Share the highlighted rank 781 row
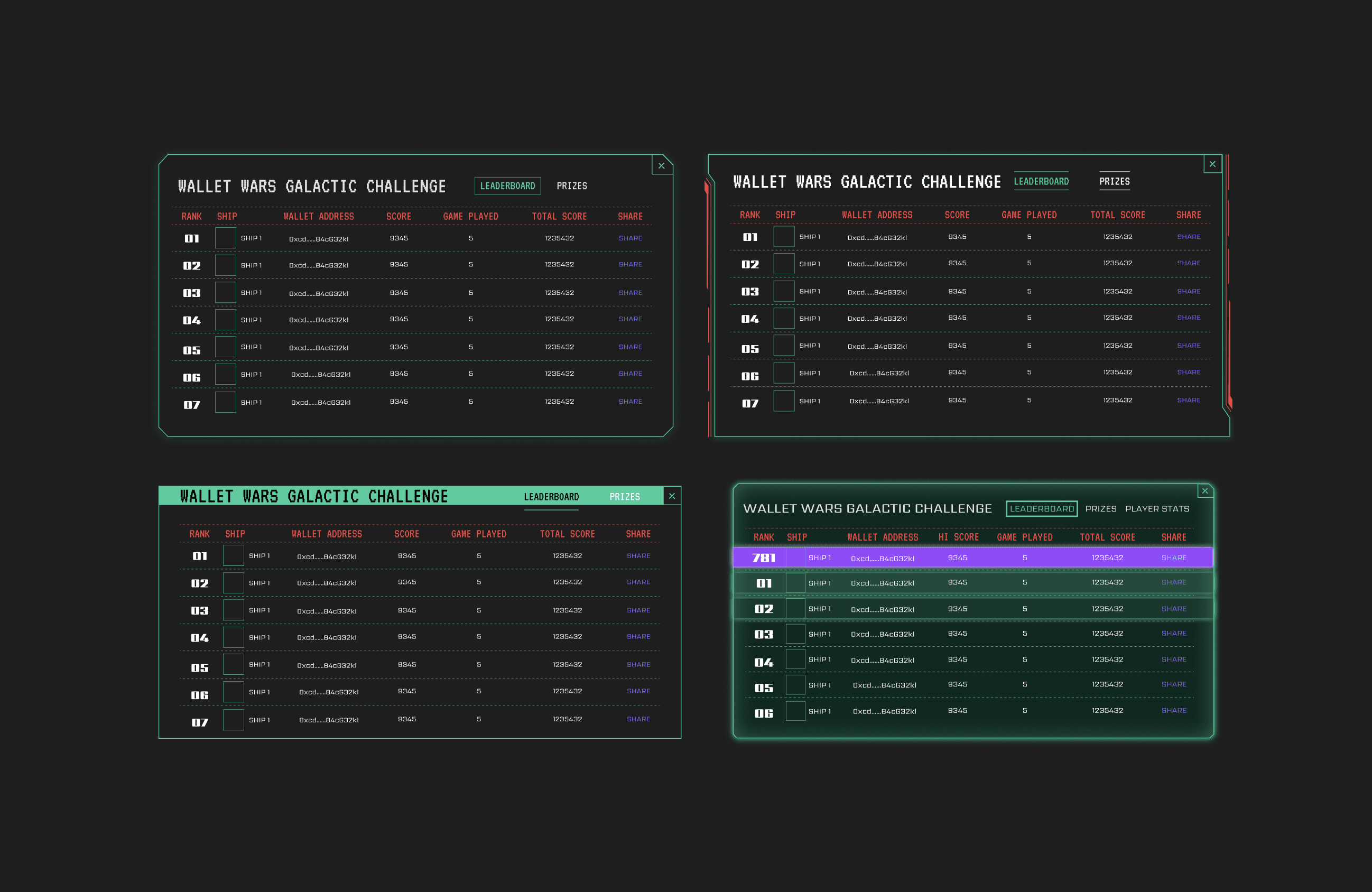The height and width of the screenshot is (892, 1372). click(x=1173, y=558)
